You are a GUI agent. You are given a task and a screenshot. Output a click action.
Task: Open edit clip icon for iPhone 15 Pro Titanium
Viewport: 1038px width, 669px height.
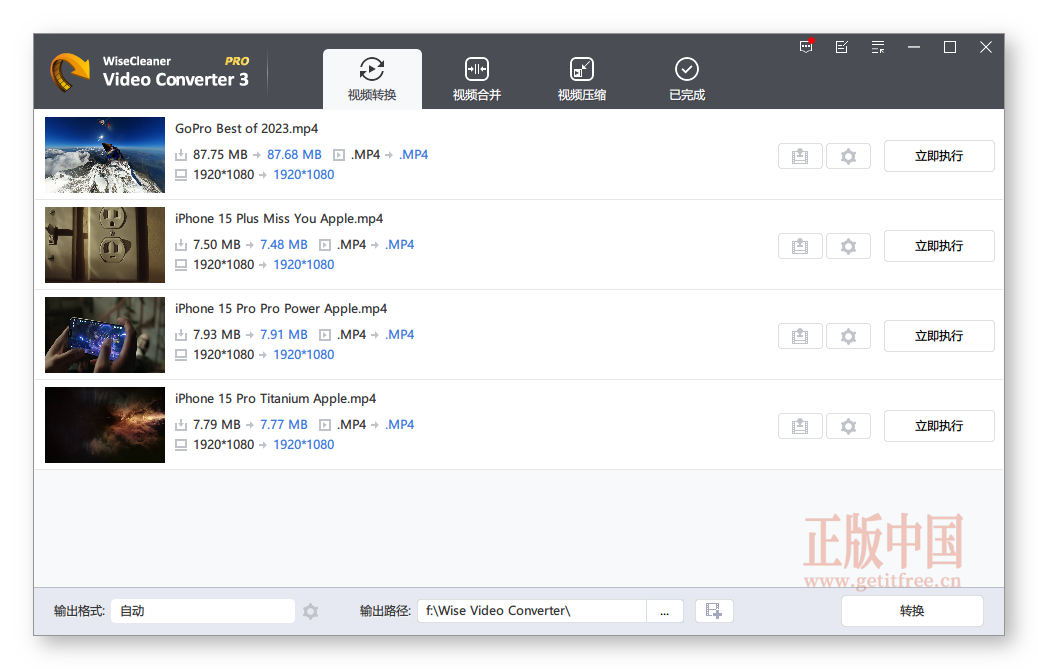click(800, 426)
